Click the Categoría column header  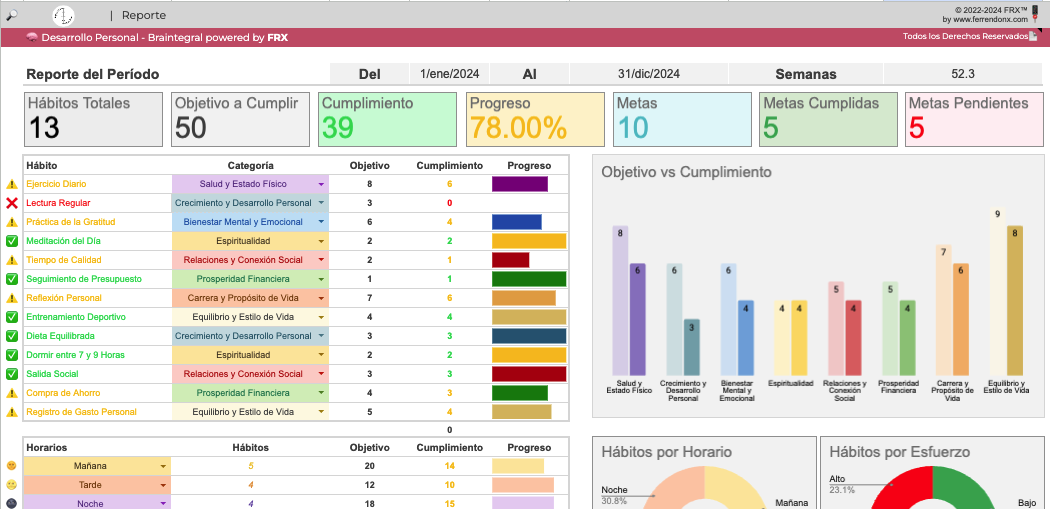[x=250, y=165]
